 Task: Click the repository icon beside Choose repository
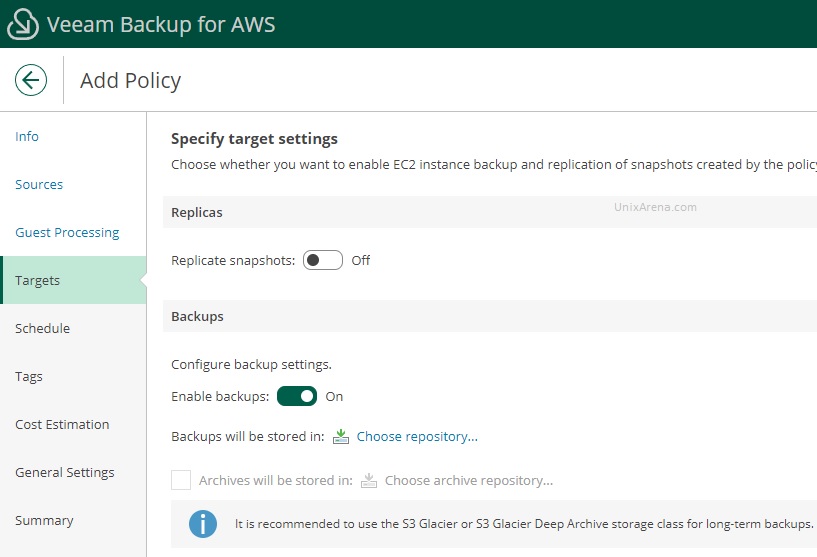341,436
